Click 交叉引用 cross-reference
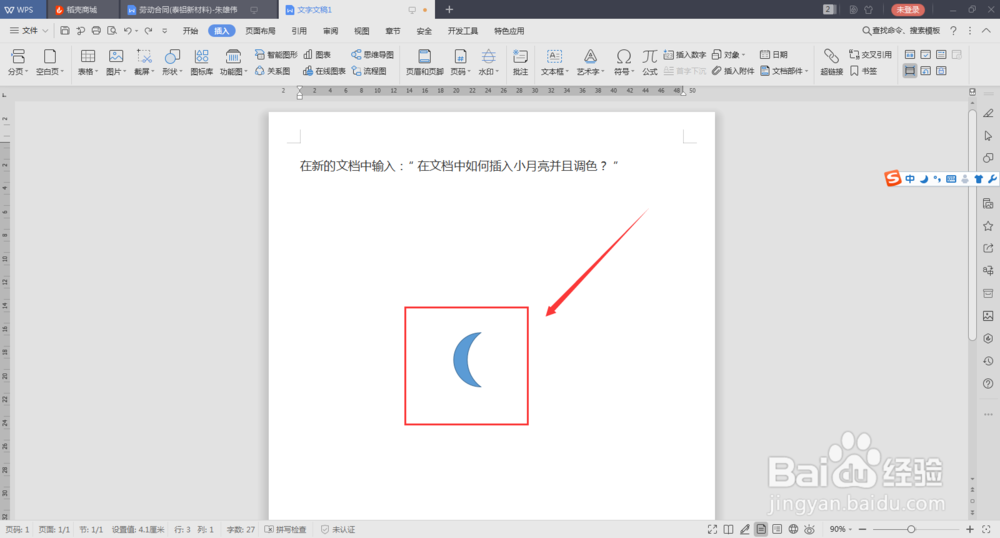Image resolution: width=1000 pixels, height=538 pixels. (870, 55)
